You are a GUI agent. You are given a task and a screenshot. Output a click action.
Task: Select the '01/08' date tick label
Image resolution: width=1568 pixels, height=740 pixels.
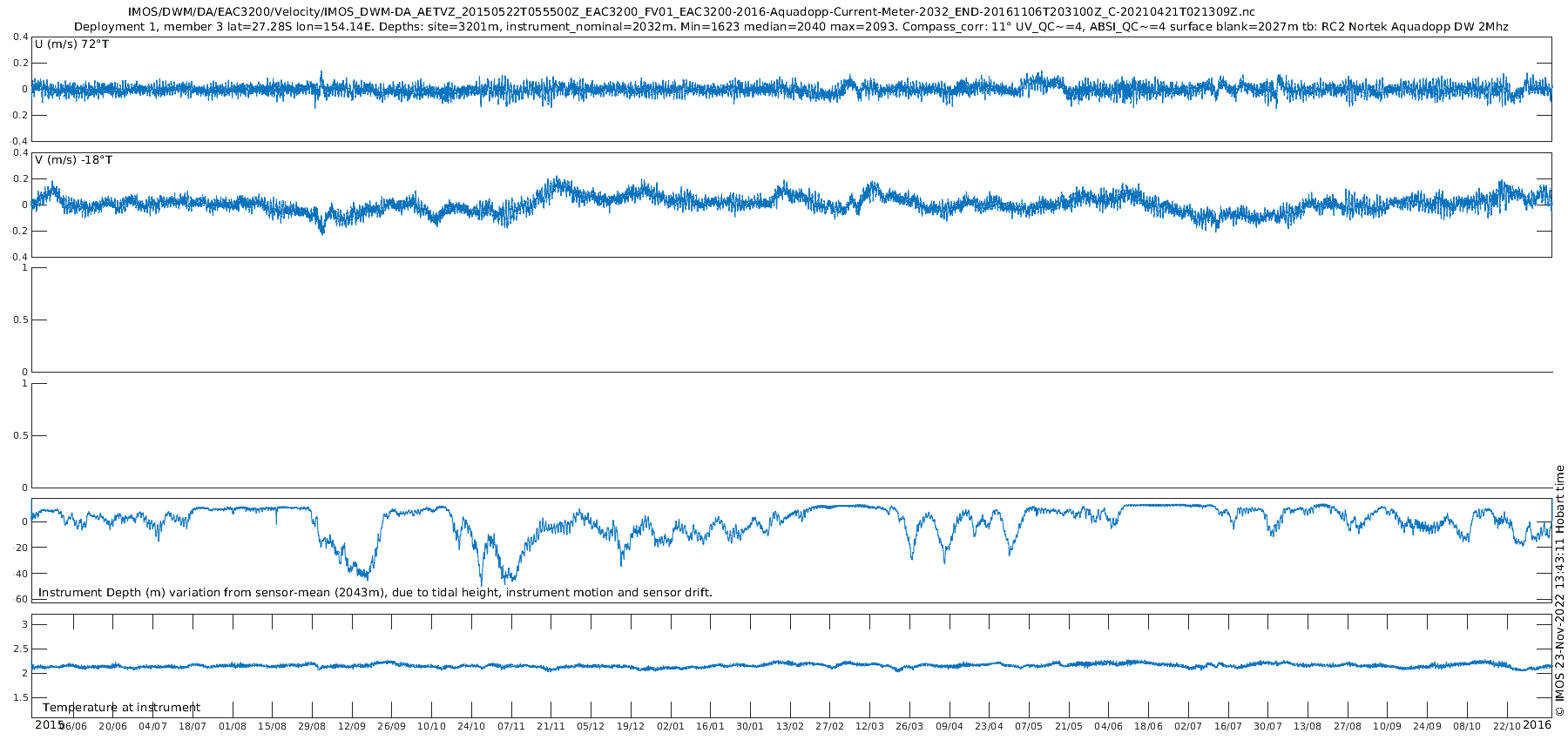(x=233, y=726)
